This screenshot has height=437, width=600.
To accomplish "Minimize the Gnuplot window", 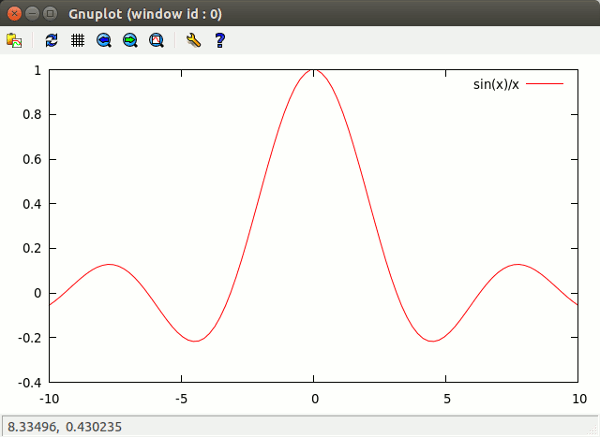I will point(32,13).
